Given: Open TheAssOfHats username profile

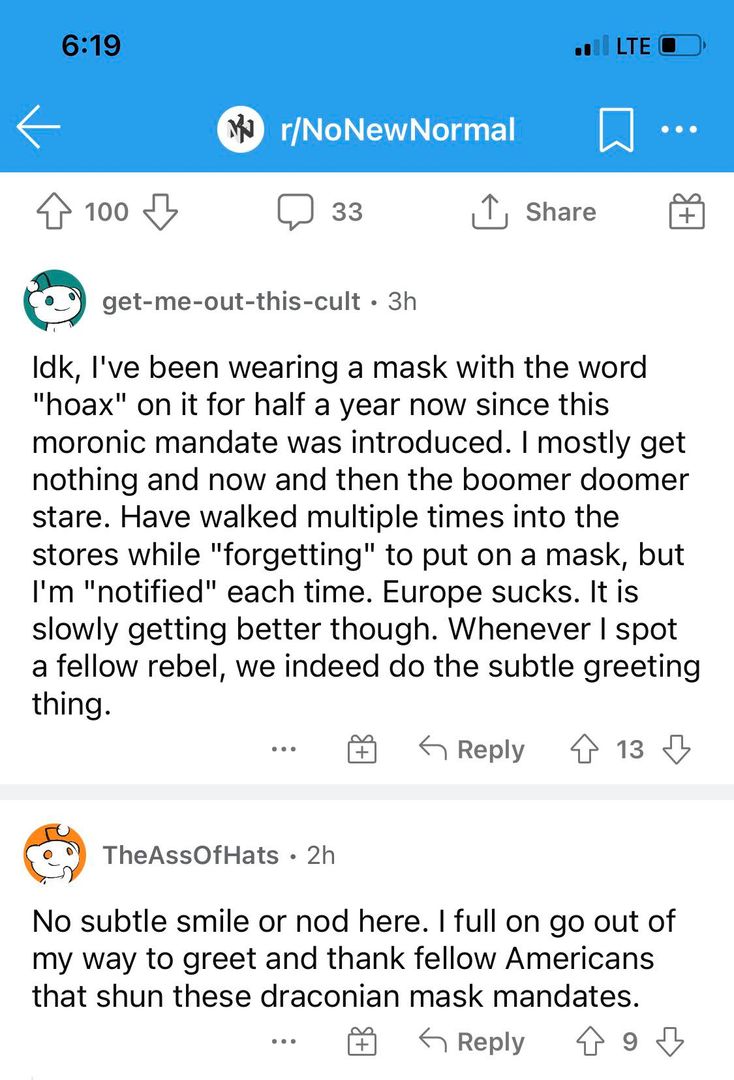Looking at the screenshot, I should (191, 855).
